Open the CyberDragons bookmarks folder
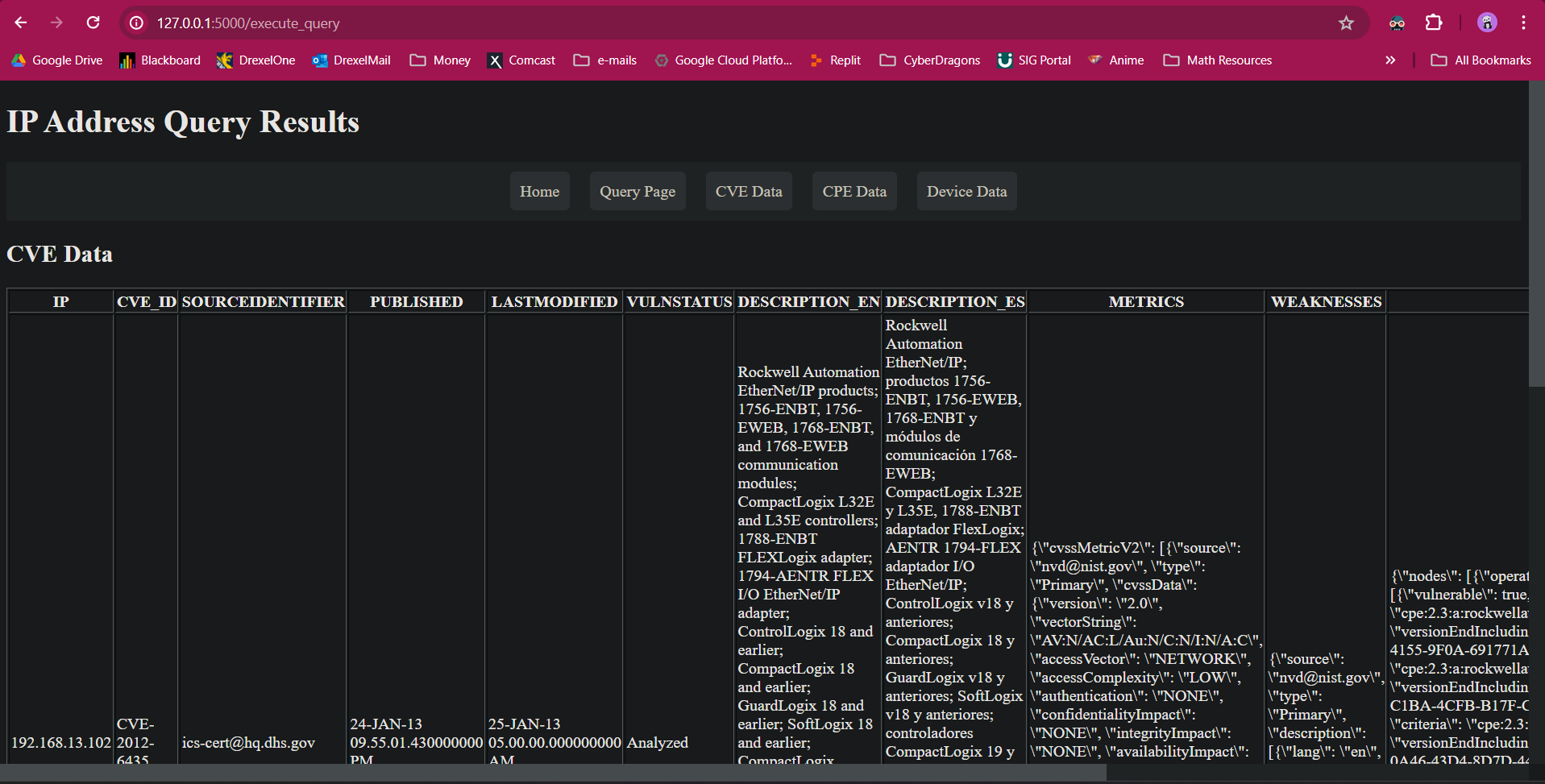Image resolution: width=1545 pixels, height=784 pixels. [930, 60]
